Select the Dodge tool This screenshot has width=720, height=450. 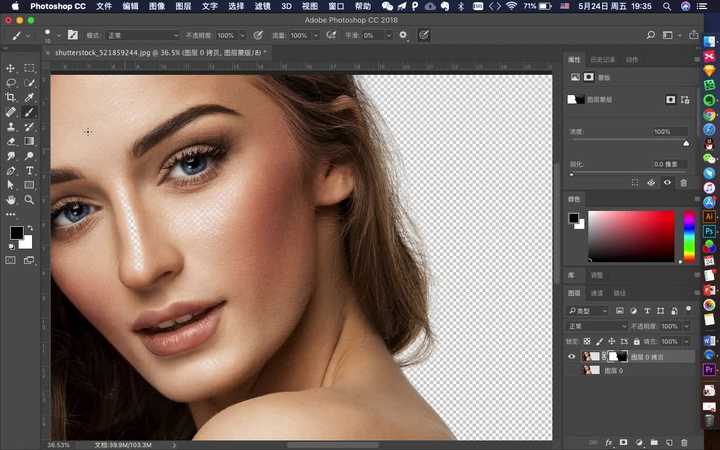(x=29, y=156)
